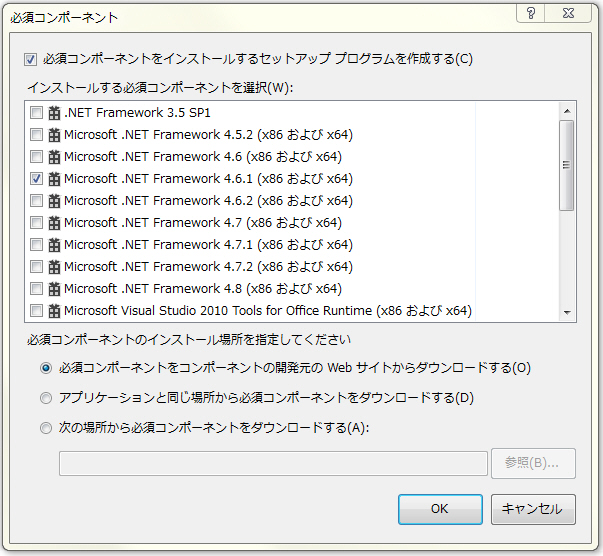Screen dimensions: 603x556
Task: Check the .NET Framework 4.6.2 checkbox
Action: point(37,200)
